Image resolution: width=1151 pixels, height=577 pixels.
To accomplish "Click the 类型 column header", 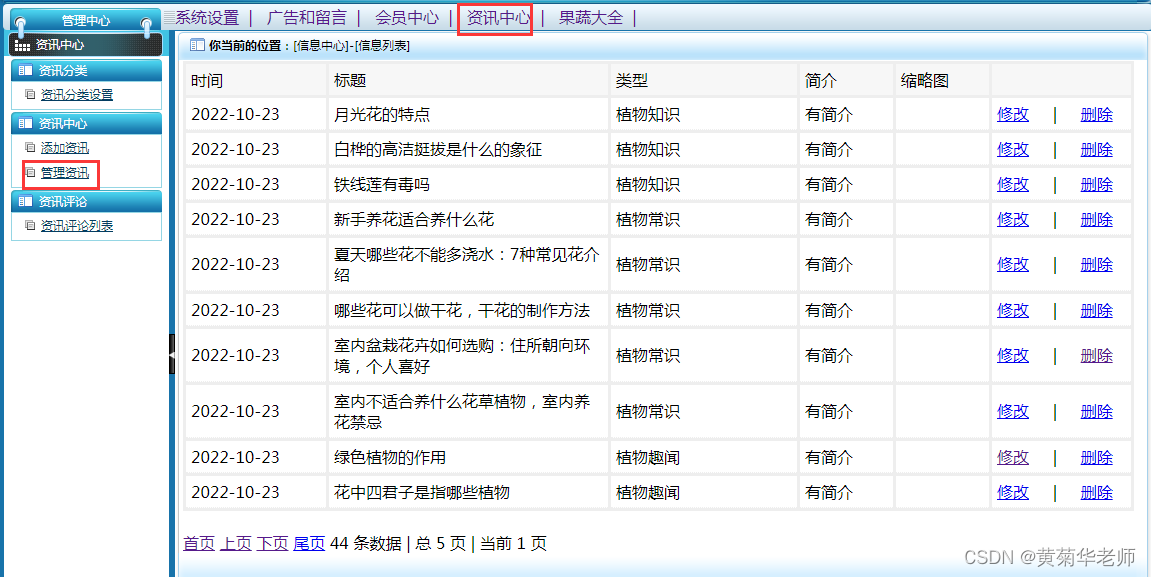I will [x=632, y=81].
